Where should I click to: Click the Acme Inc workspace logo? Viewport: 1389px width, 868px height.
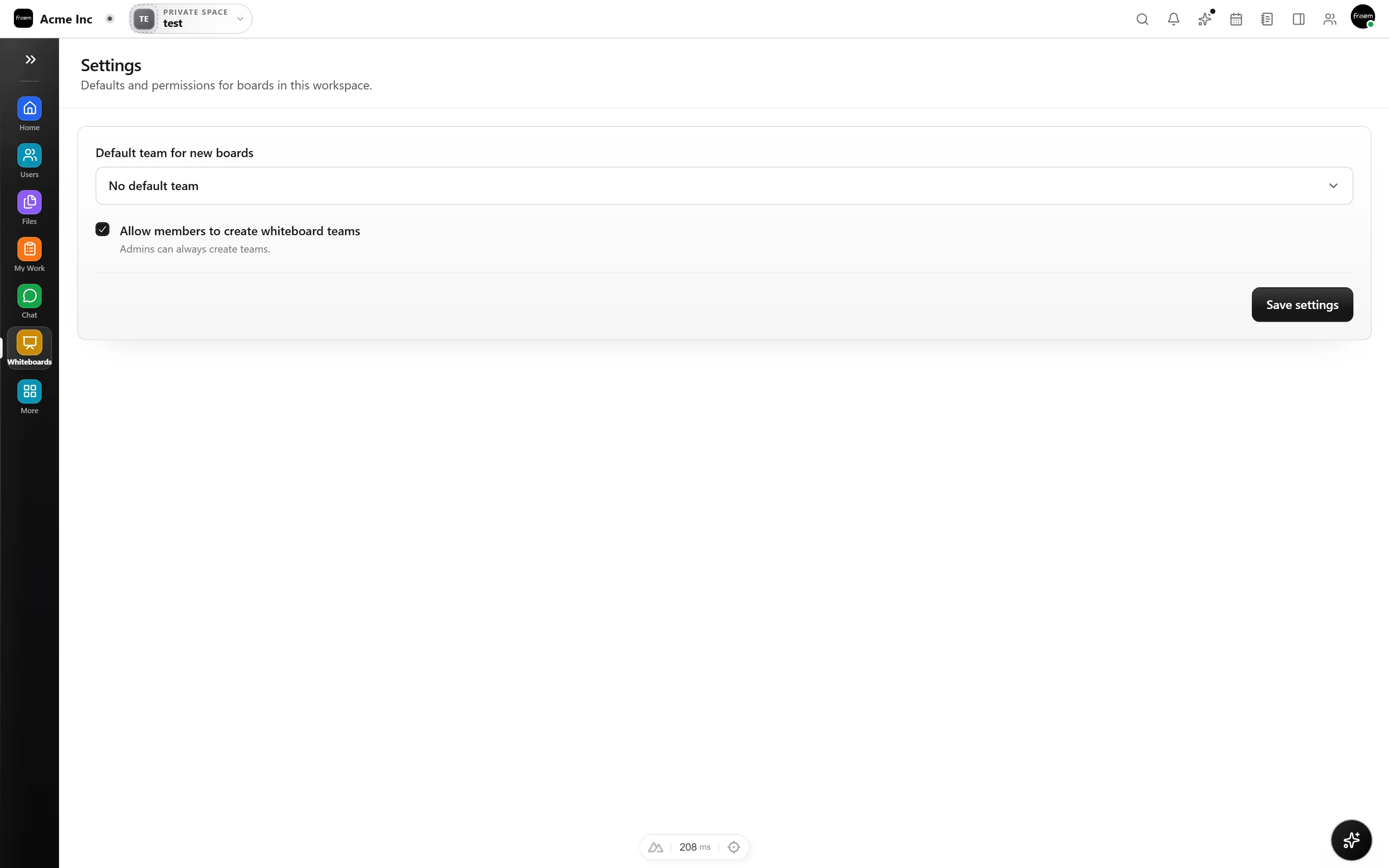point(23,18)
